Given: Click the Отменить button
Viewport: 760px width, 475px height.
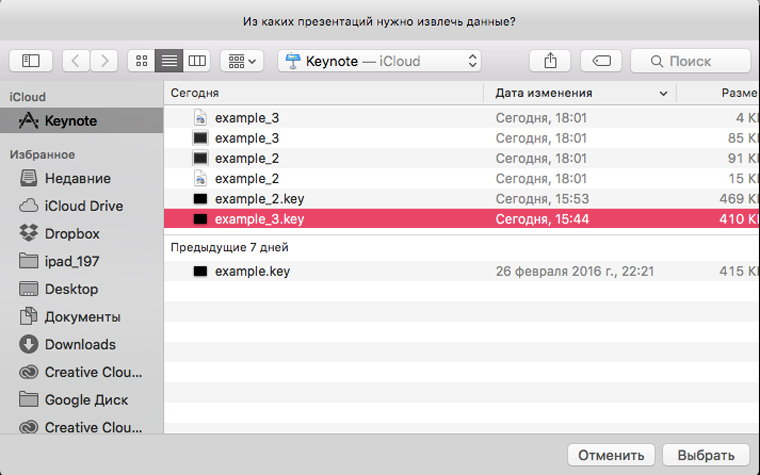Looking at the screenshot, I should (x=611, y=454).
